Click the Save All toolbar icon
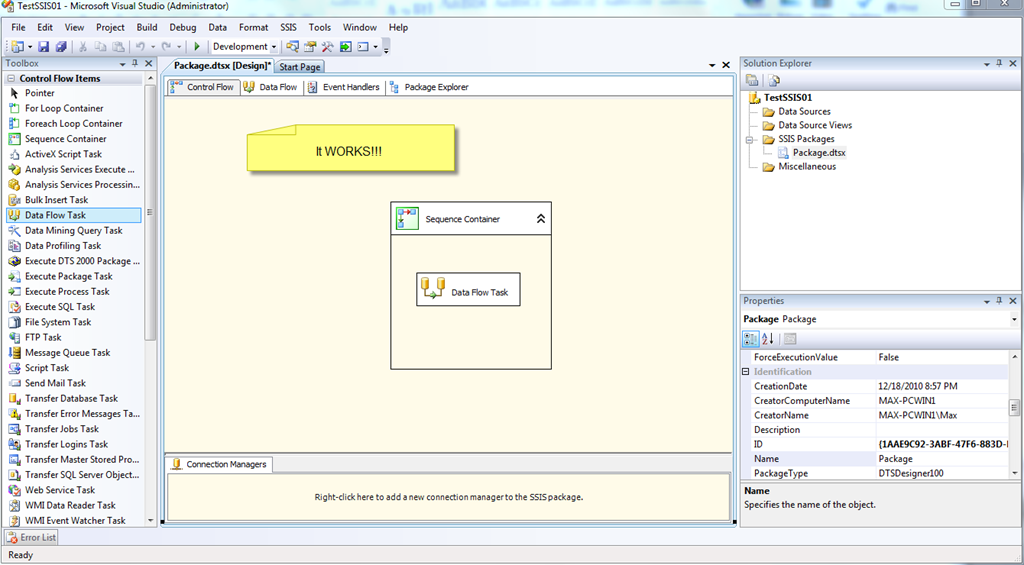The height and width of the screenshot is (565, 1024). [x=61, y=46]
